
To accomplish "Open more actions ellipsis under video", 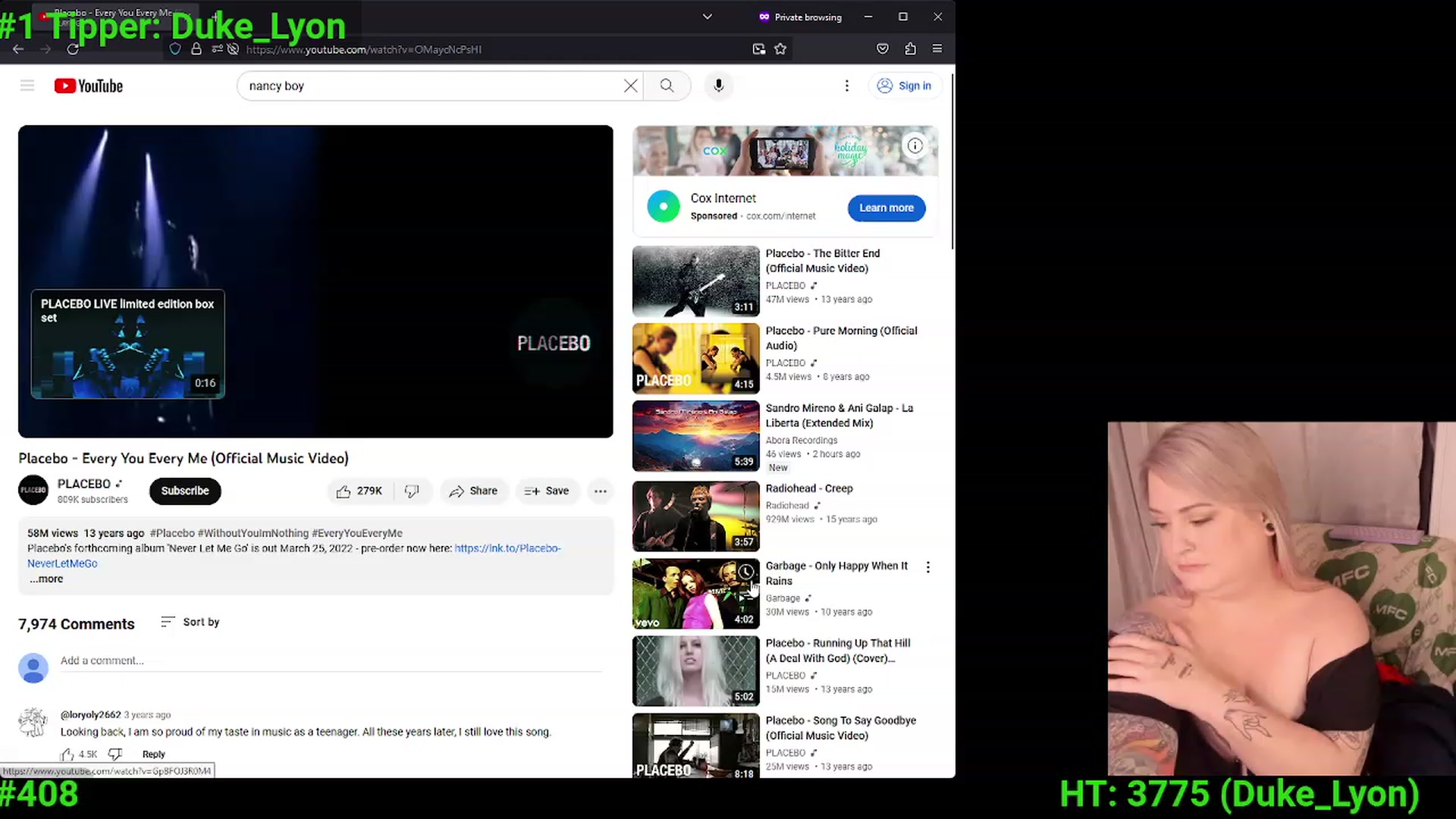I will point(601,491).
